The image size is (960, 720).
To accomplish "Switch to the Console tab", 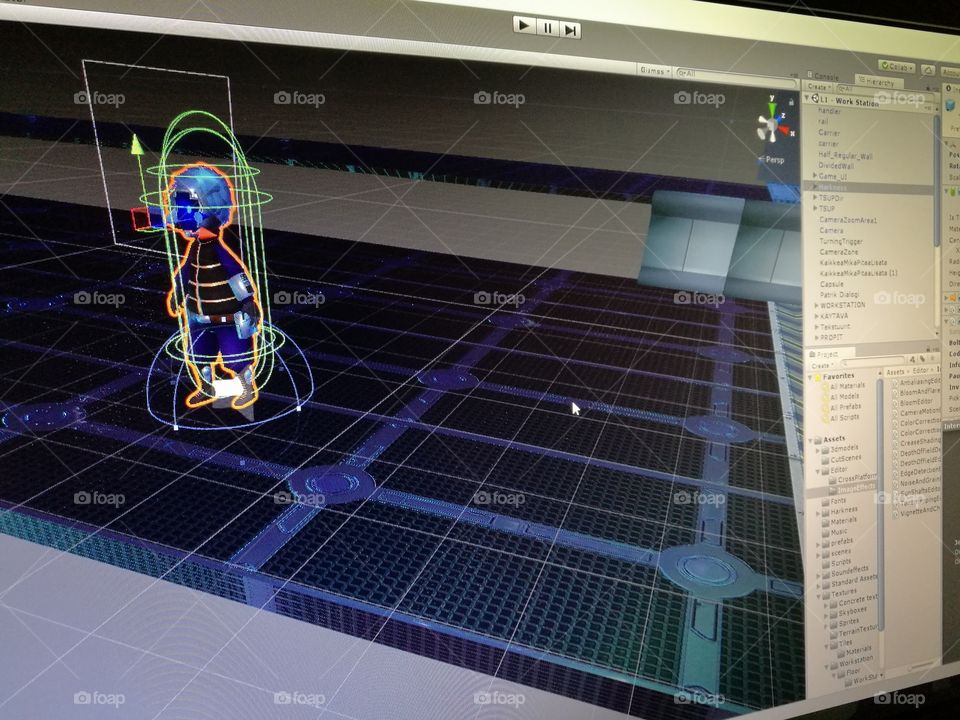I will [825, 76].
